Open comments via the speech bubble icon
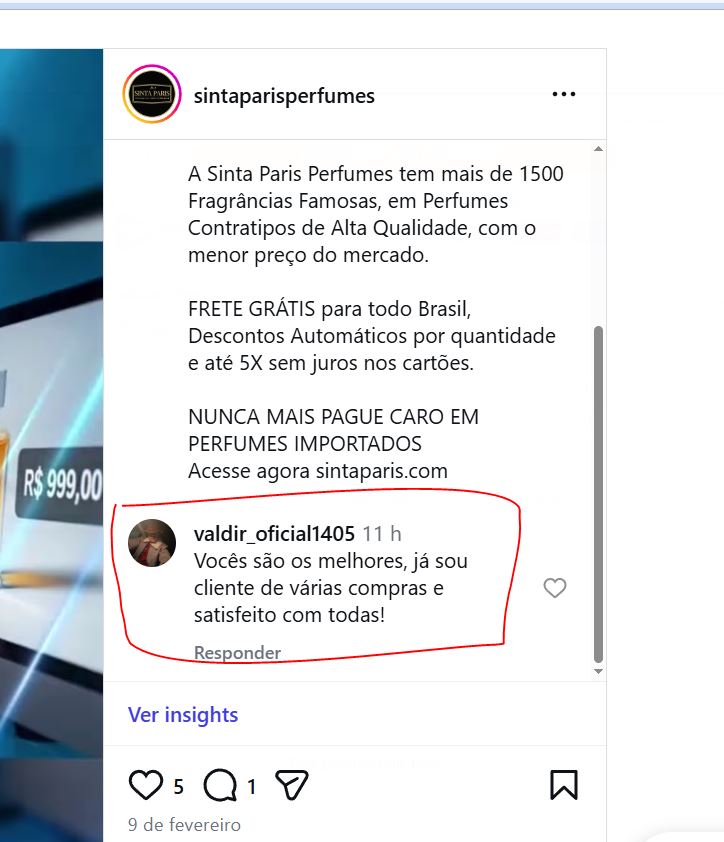Viewport: 724px width, 842px height. tap(220, 786)
